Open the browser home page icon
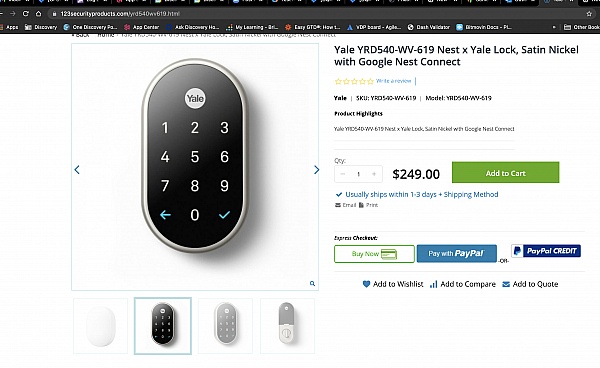The height and width of the screenshot is (368, 600). tap(39, 14)
